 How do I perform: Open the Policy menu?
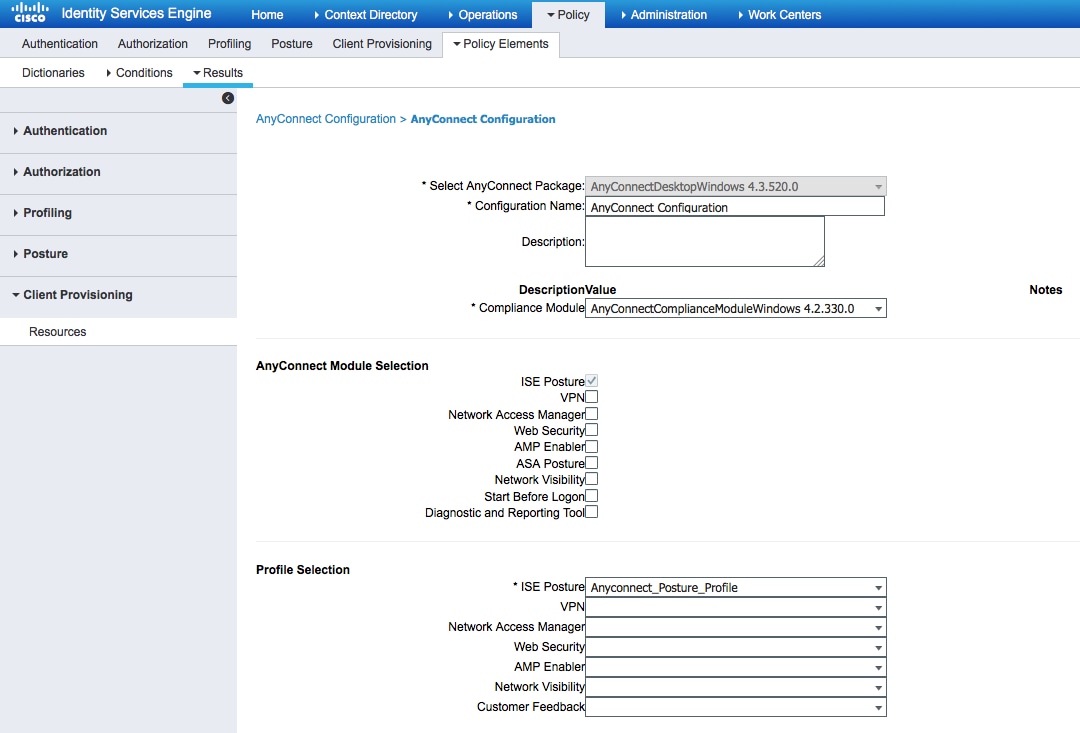click(x=568, y=14)
